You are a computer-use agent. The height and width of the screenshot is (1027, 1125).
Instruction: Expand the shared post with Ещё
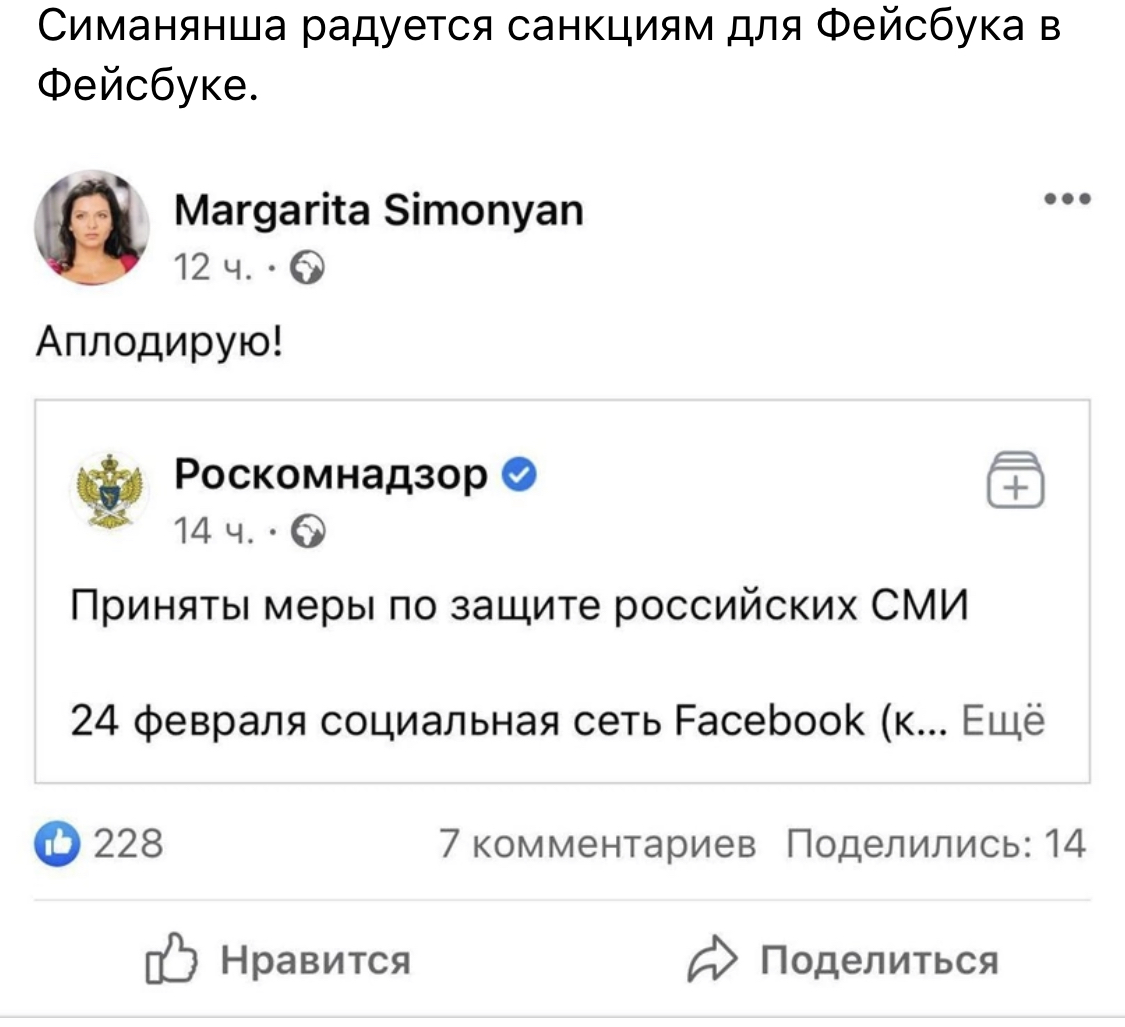tap(1003, 720)
